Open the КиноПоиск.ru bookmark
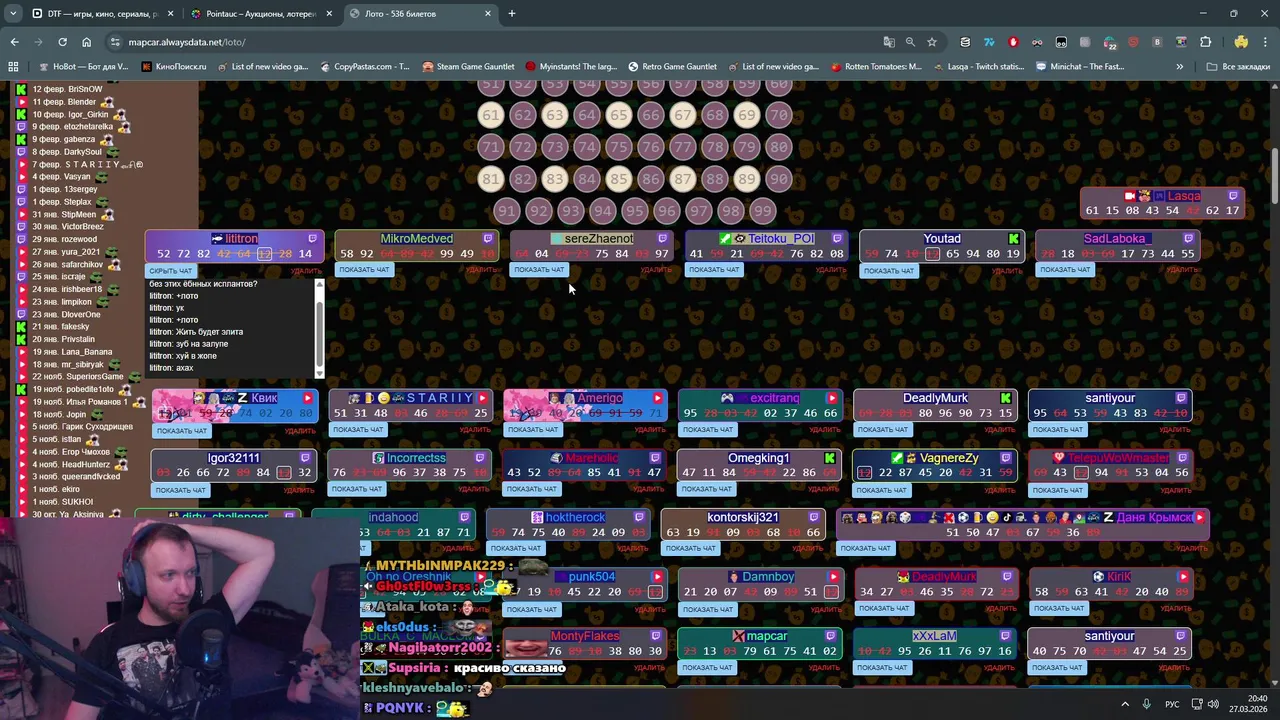The image size is (1280, 720). point(174,67)
